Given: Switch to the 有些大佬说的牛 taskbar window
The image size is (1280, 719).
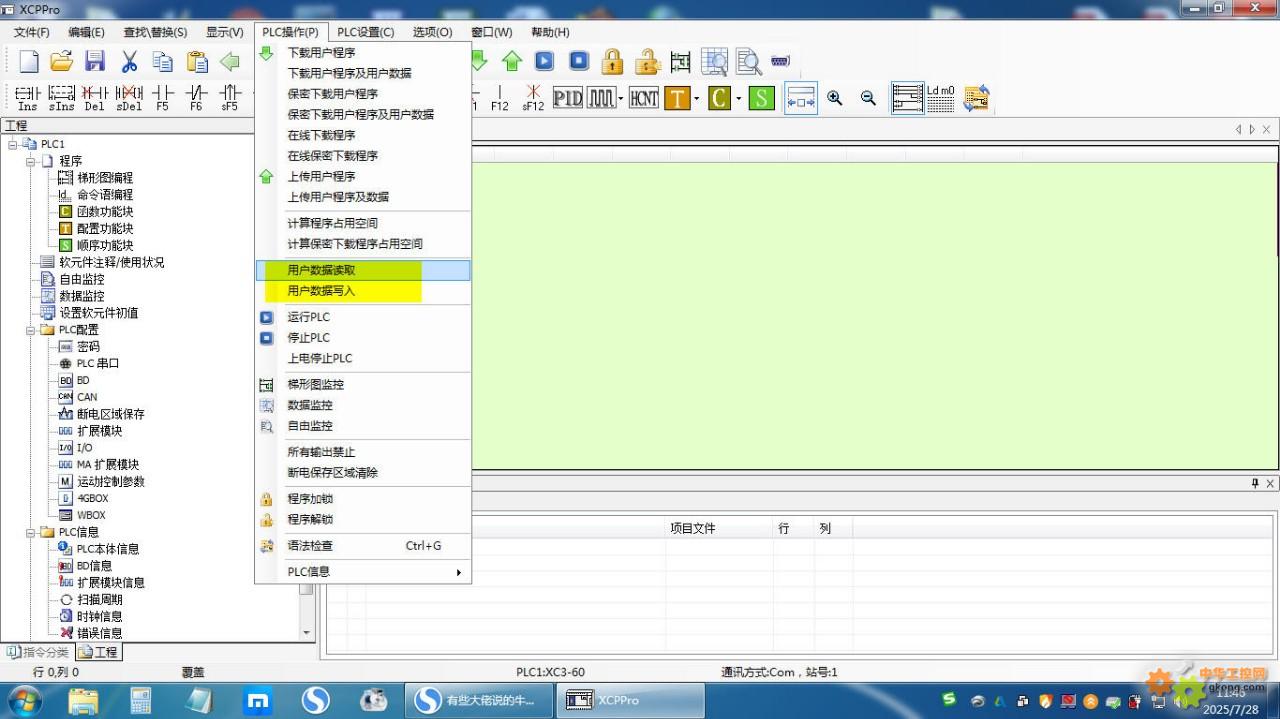Looking at the screenshot, I should click(478, 700).
